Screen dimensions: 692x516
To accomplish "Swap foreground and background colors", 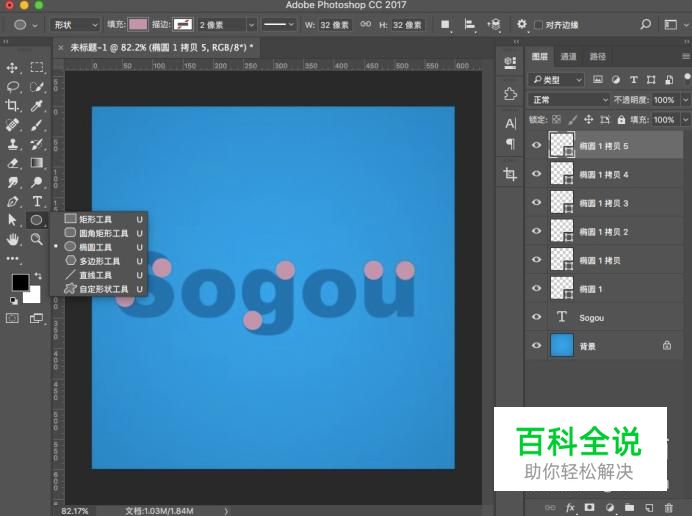I will pyautogui.click(x=38, y=276).
